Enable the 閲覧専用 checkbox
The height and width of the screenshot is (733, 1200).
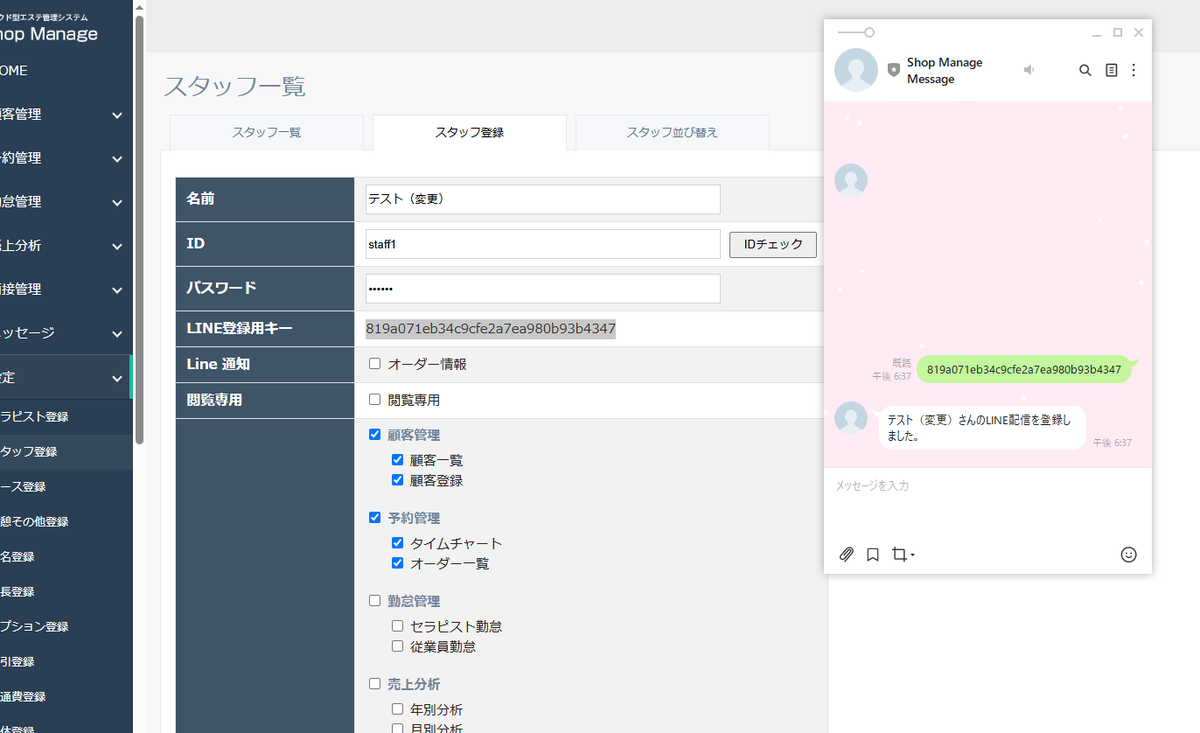[x=375, y=399]
